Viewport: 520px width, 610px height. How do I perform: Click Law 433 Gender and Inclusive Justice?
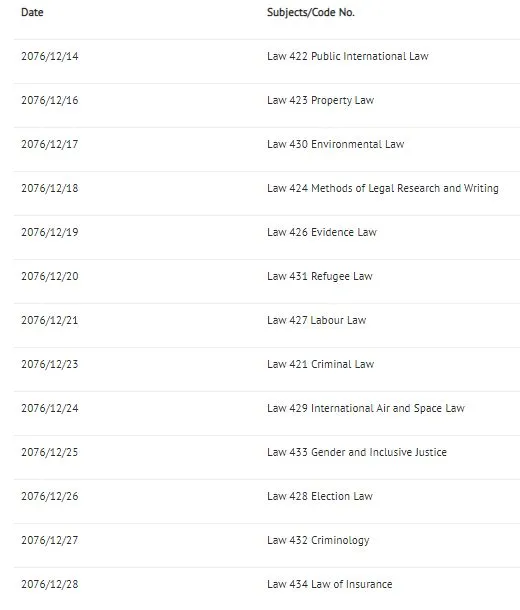click(x=357, y=452)
